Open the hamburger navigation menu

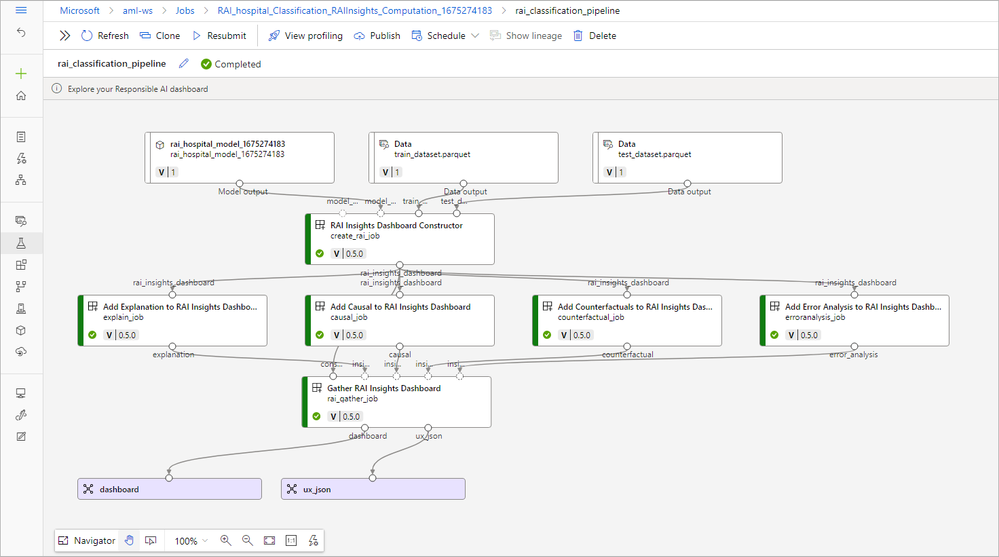(x=21, y=10)
